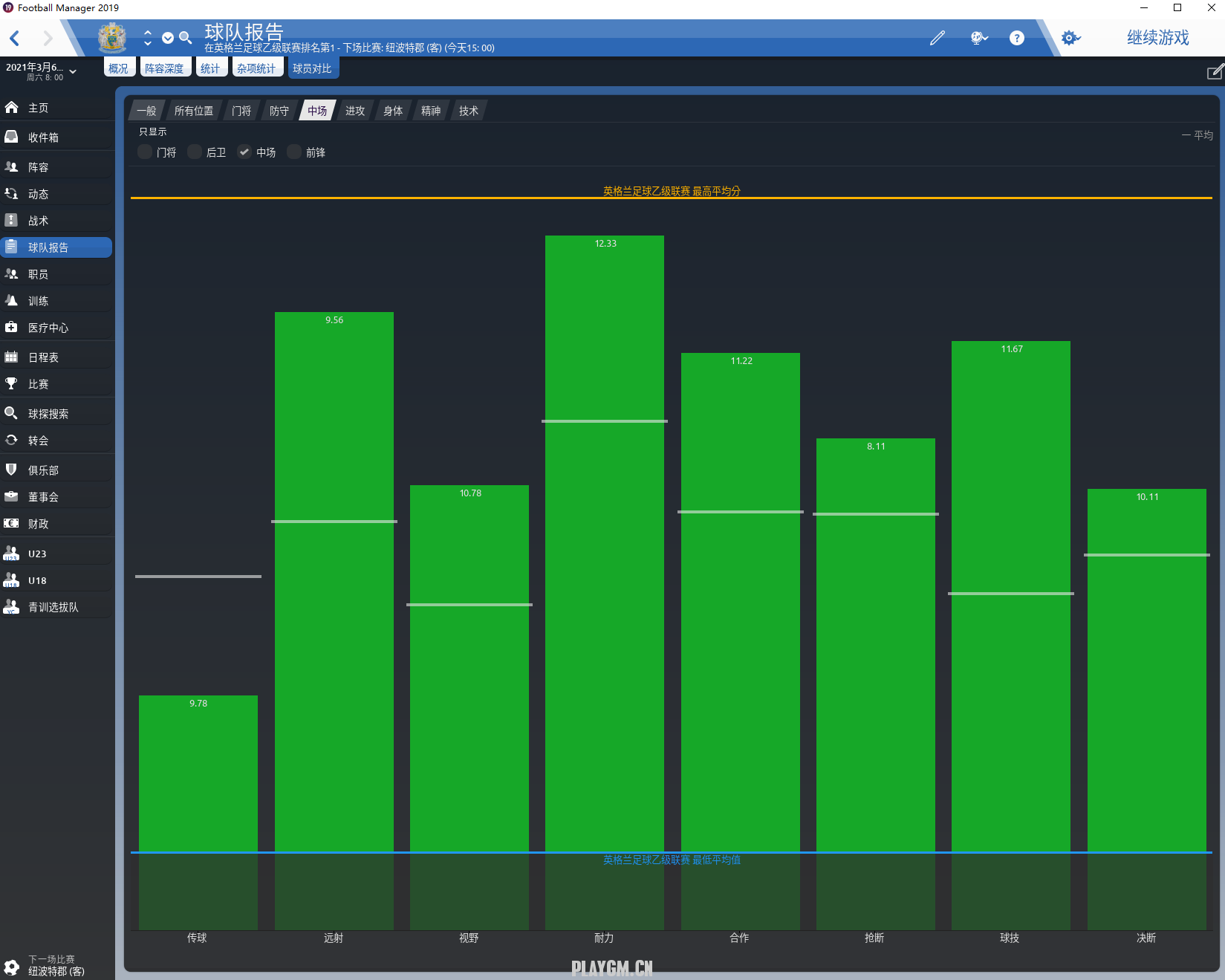Go forward with the right arrow

click(48, 38)
